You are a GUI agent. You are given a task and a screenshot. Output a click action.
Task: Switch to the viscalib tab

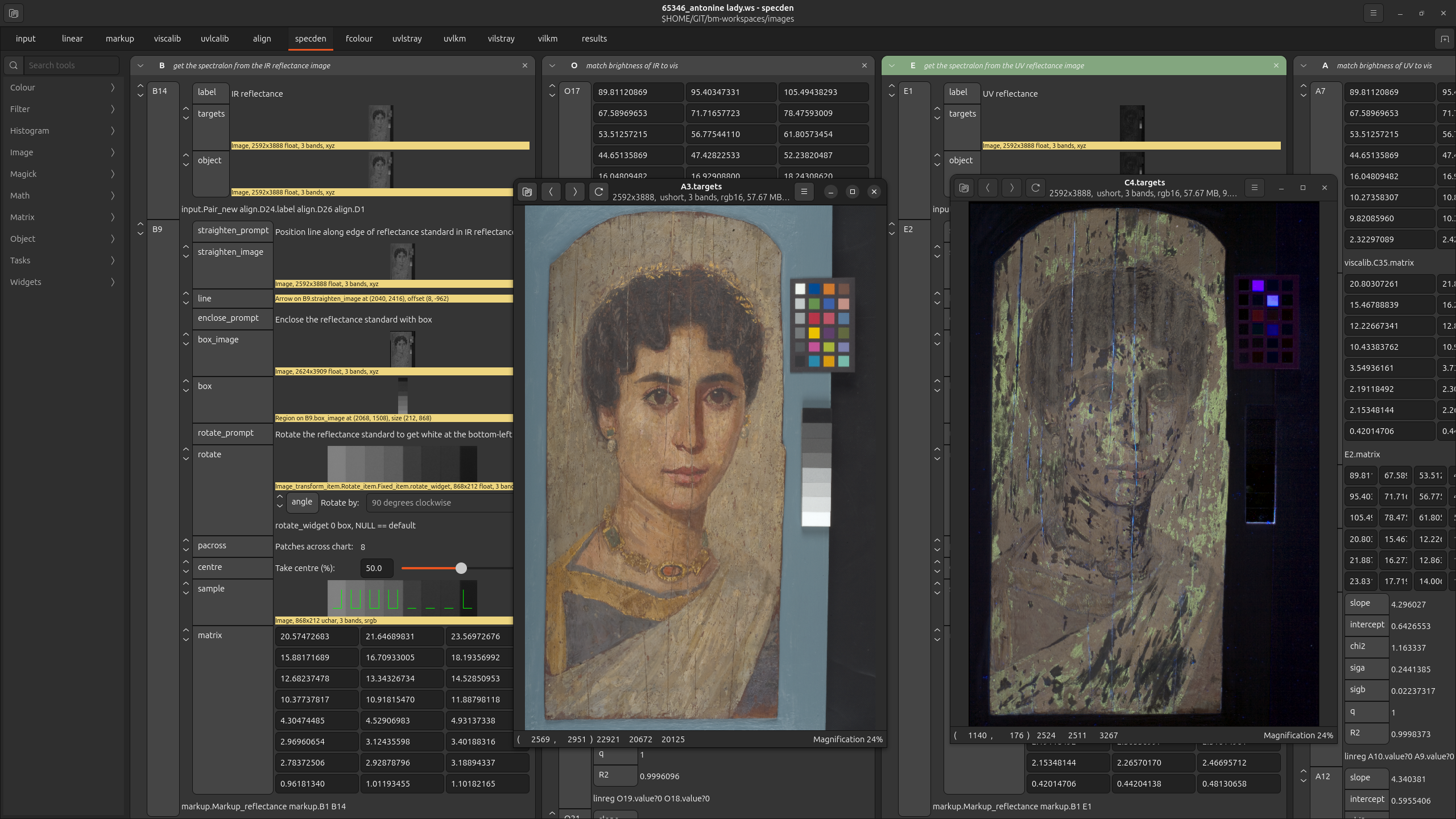pos(167,39)
